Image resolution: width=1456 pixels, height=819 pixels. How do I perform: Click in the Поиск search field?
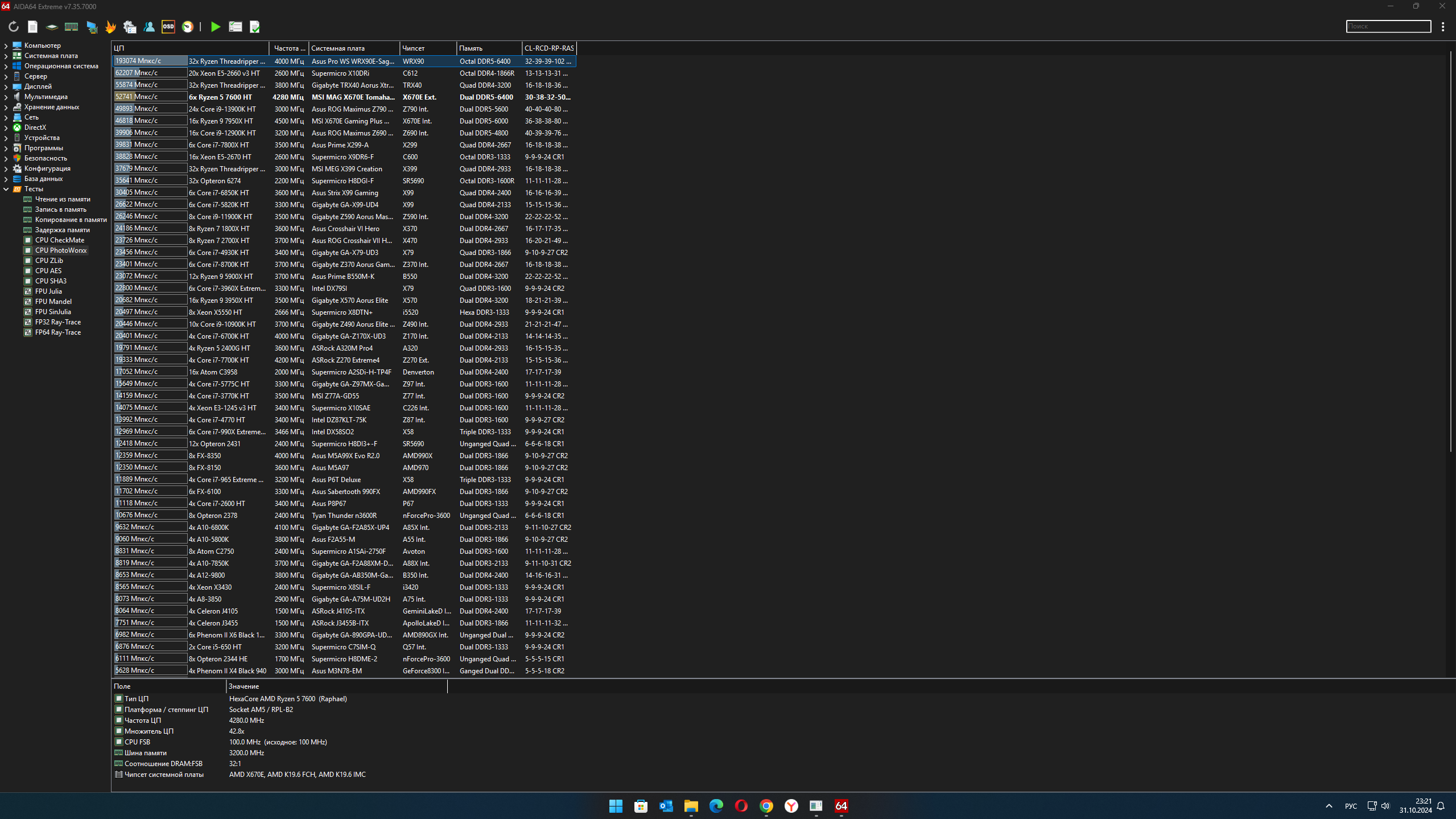(x=1388, y=26)
